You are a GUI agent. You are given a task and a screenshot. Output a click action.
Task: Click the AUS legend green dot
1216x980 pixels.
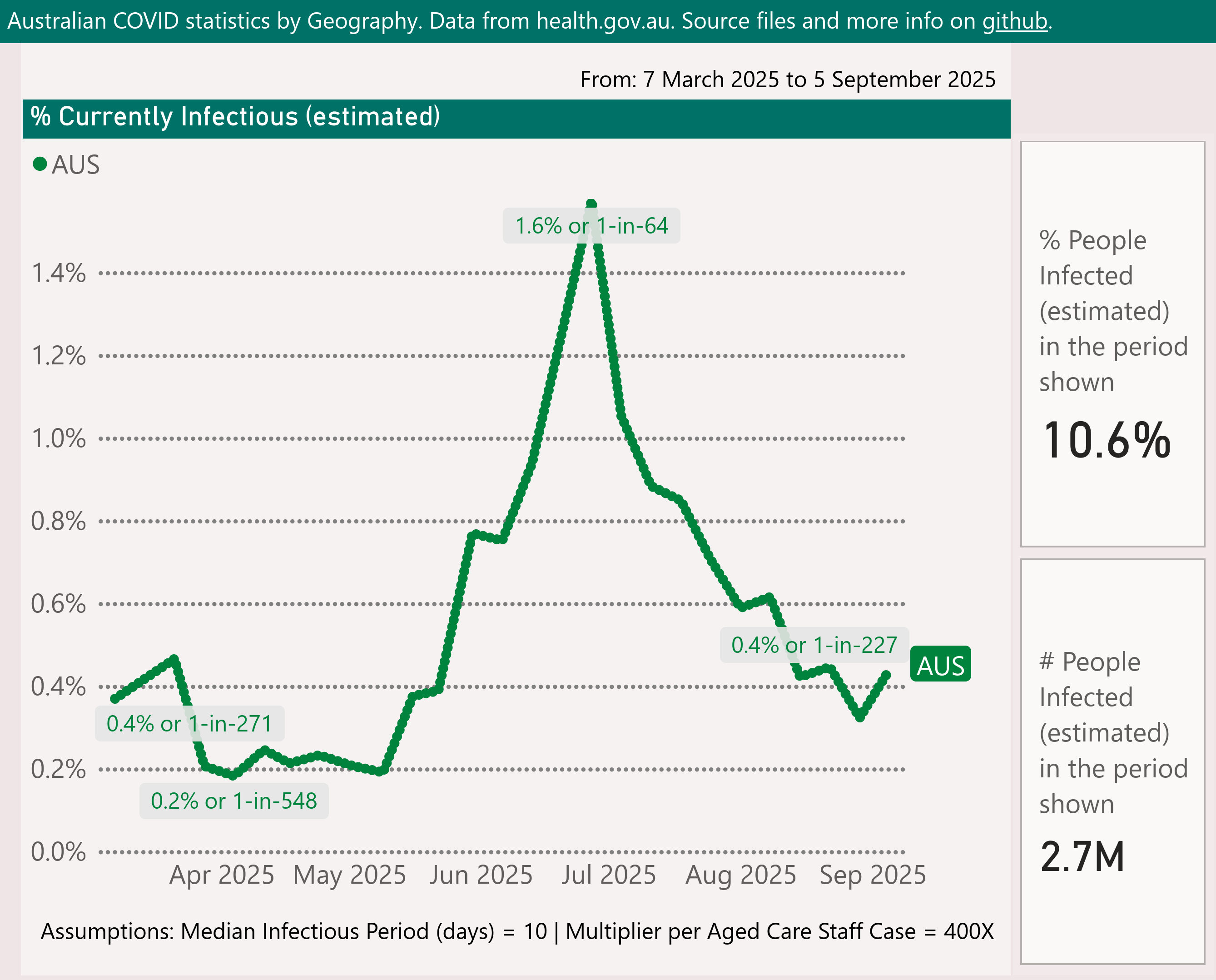click(x=40, y=164)
